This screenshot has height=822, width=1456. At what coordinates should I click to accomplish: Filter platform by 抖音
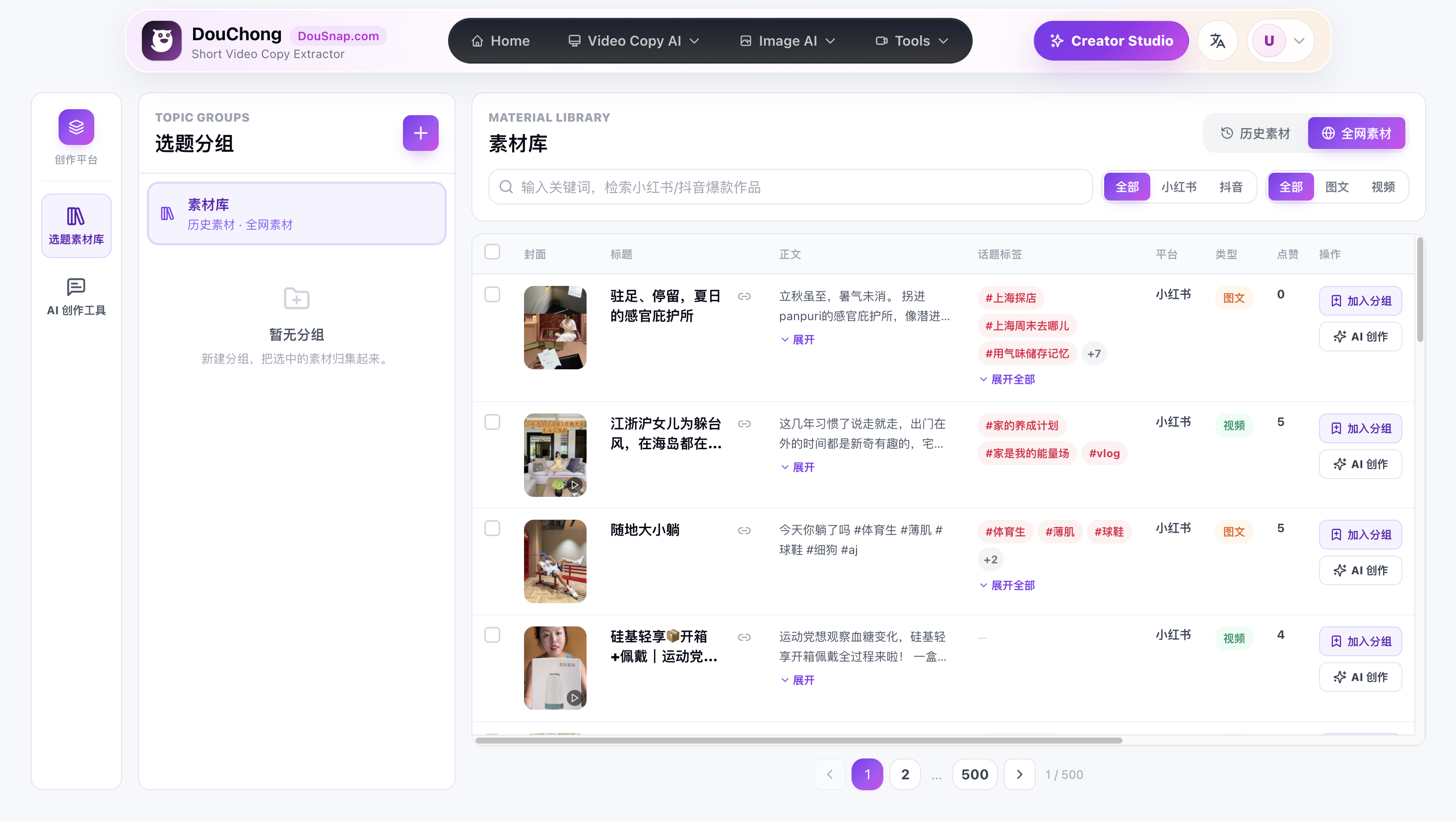1231,187
